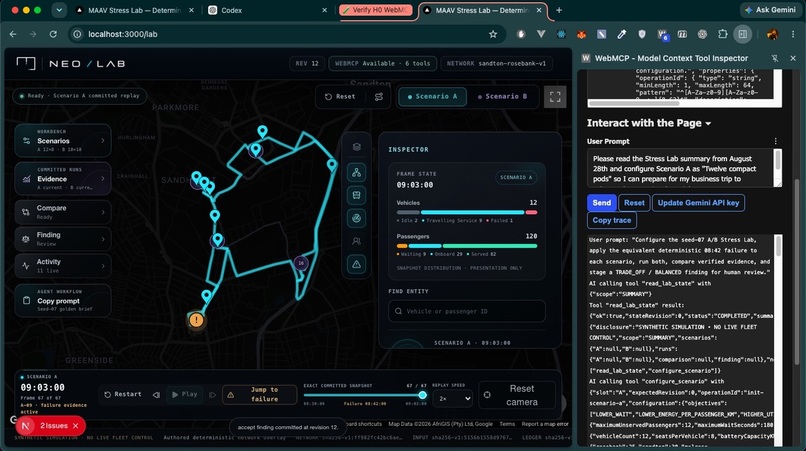Open the map layers stack icon
806x451 pixels.
pyautogui.click(x=356, y=147)
